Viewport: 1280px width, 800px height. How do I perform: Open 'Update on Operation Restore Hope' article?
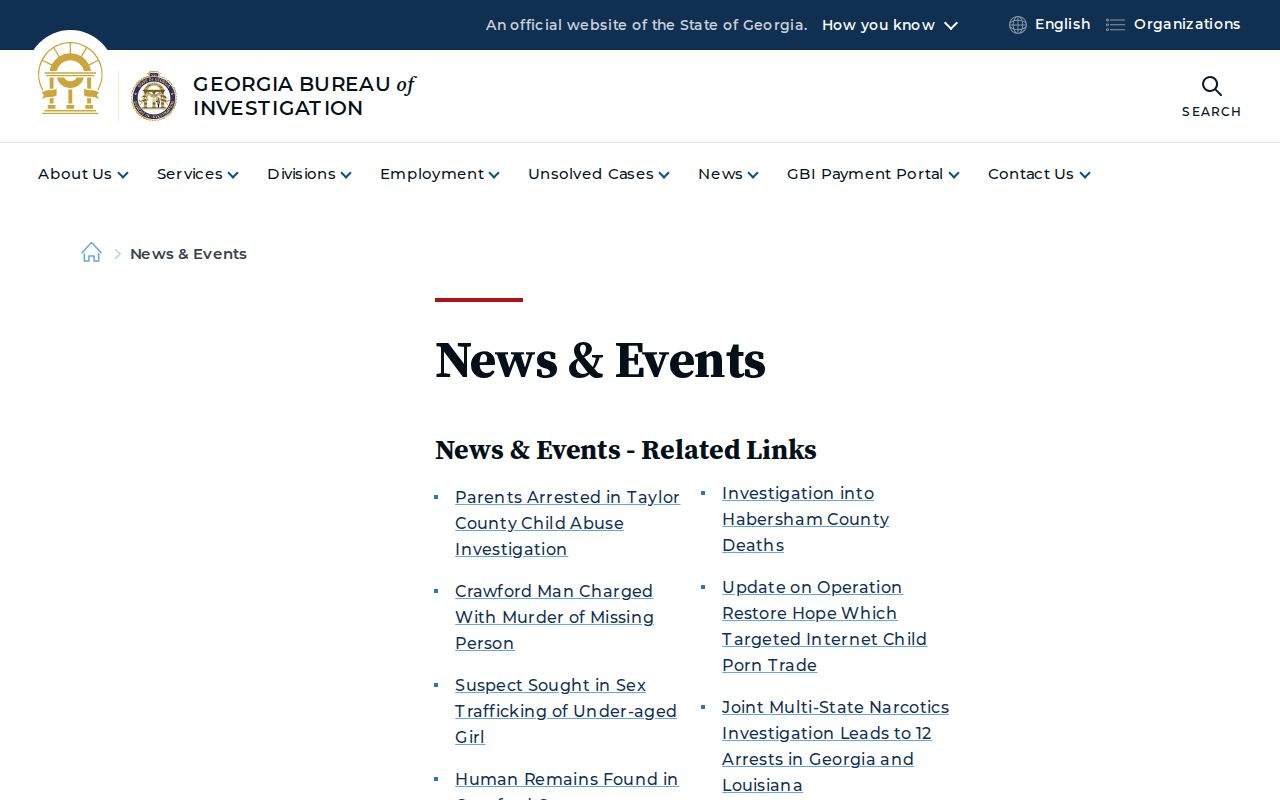click(x=824, y=626)
